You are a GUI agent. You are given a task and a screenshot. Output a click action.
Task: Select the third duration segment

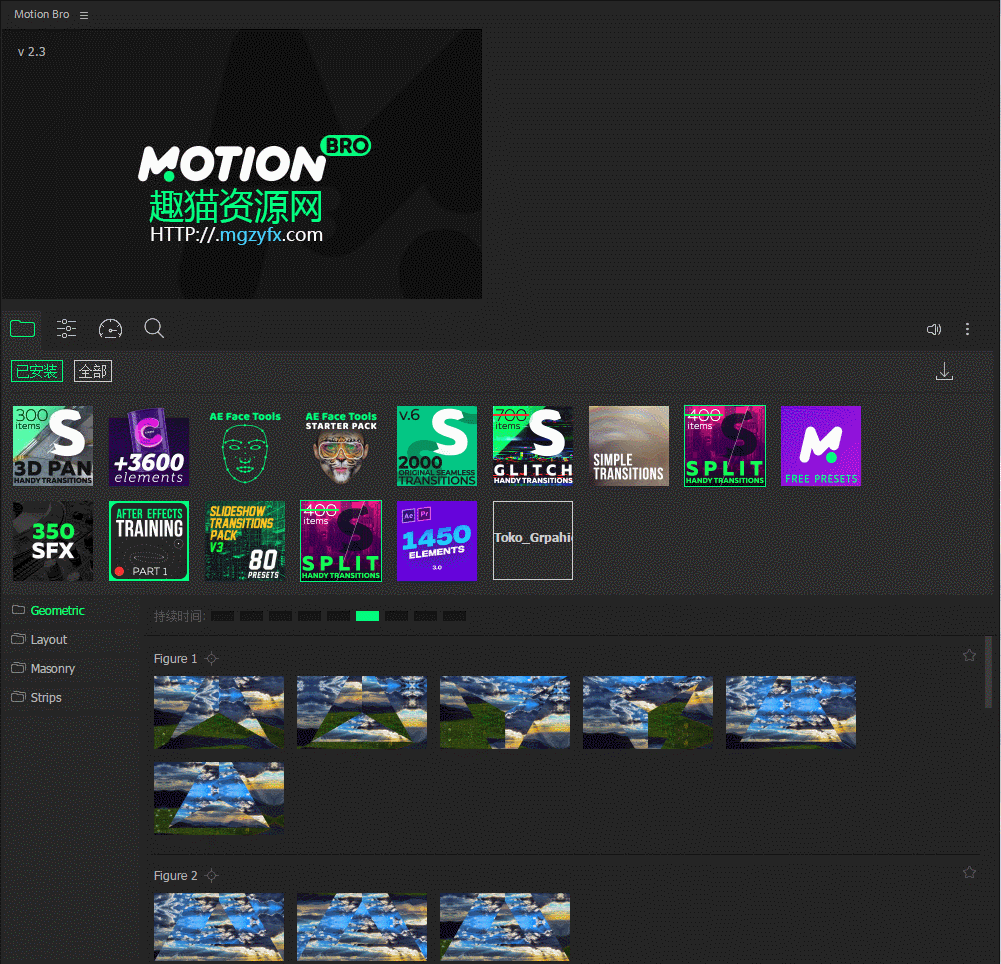tap(280, 616)
